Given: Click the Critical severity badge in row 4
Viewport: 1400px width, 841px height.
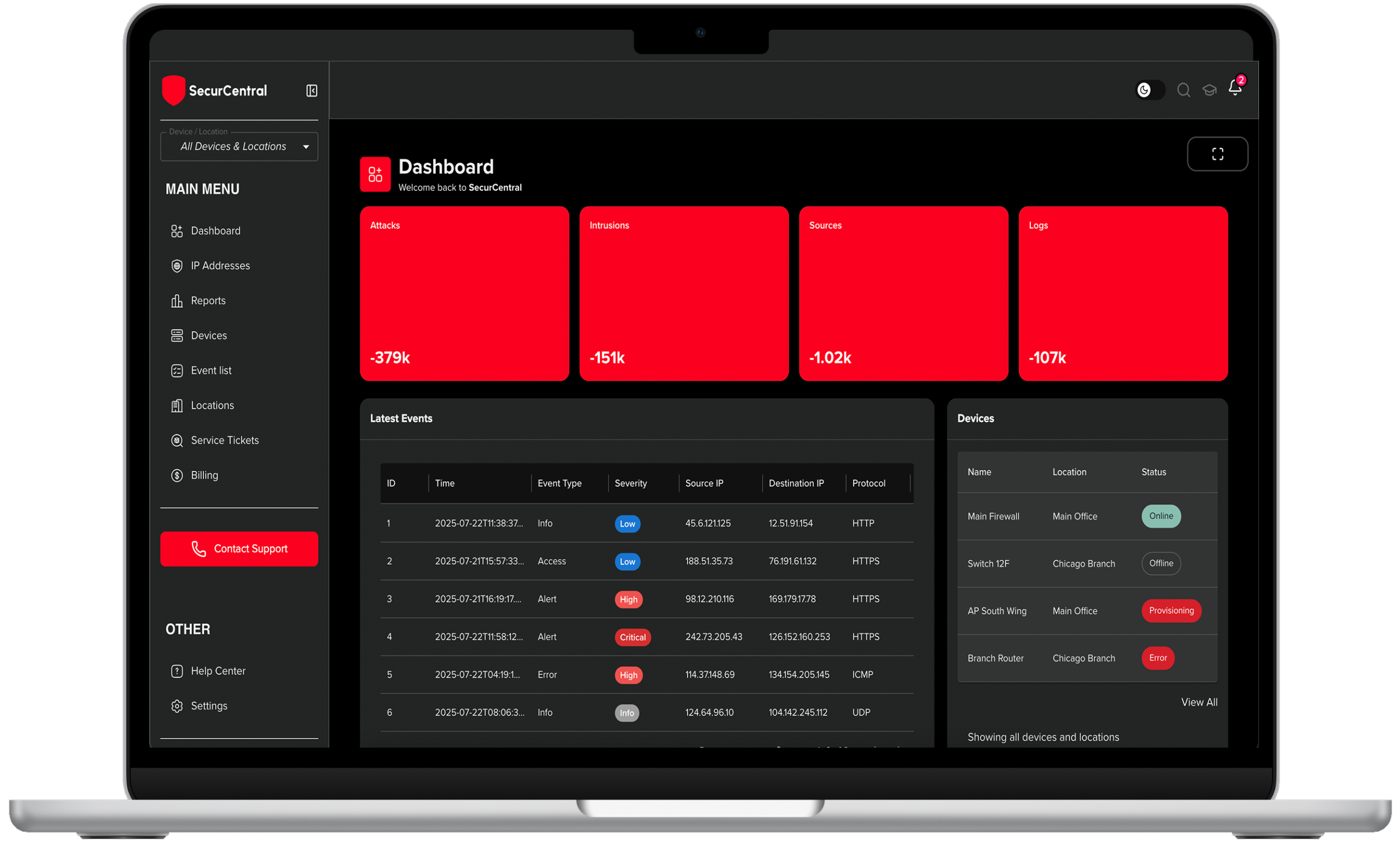Looking at the screenshot, I should coord(633,637).
